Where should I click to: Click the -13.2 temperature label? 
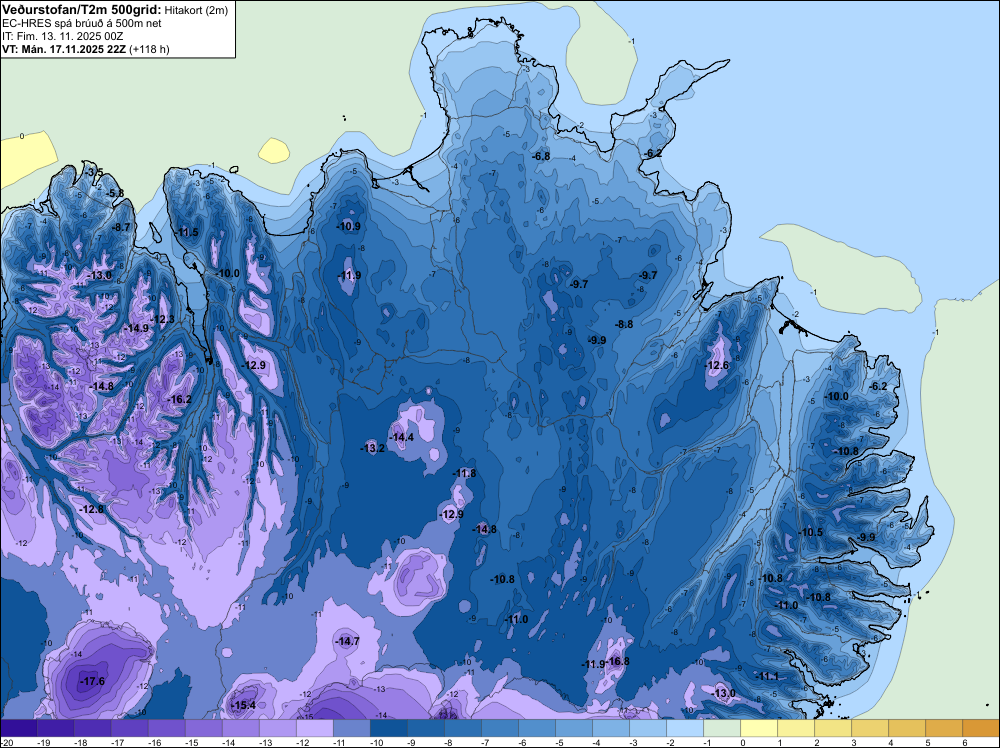372,448
